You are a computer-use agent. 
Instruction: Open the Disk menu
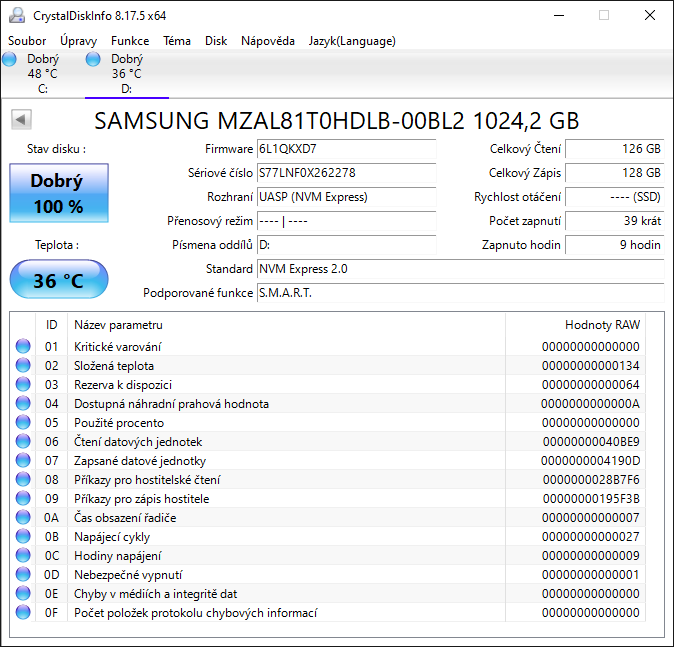[216, 41]
